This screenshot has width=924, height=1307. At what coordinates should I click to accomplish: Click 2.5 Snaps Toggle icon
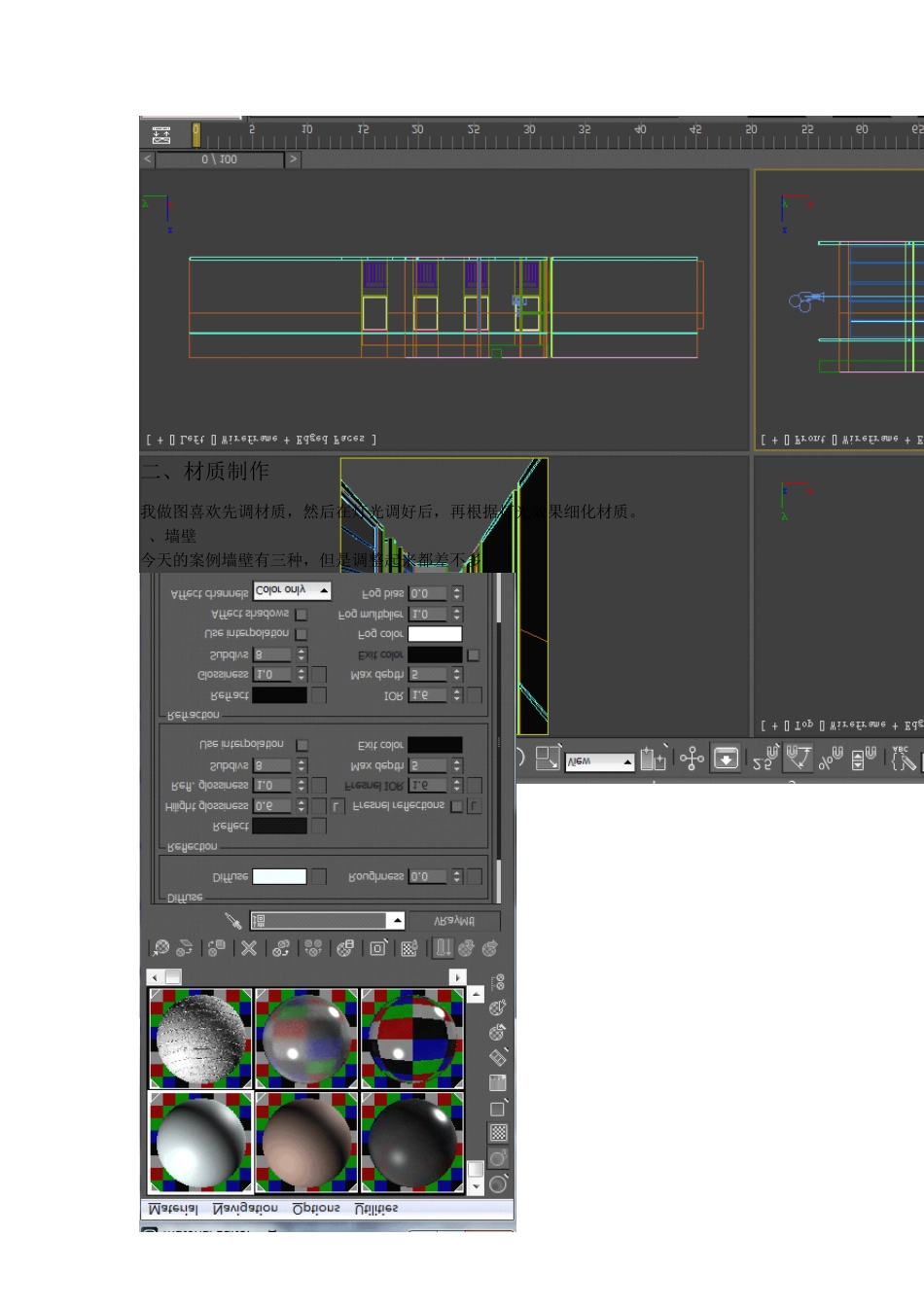[x=765, y=759]
